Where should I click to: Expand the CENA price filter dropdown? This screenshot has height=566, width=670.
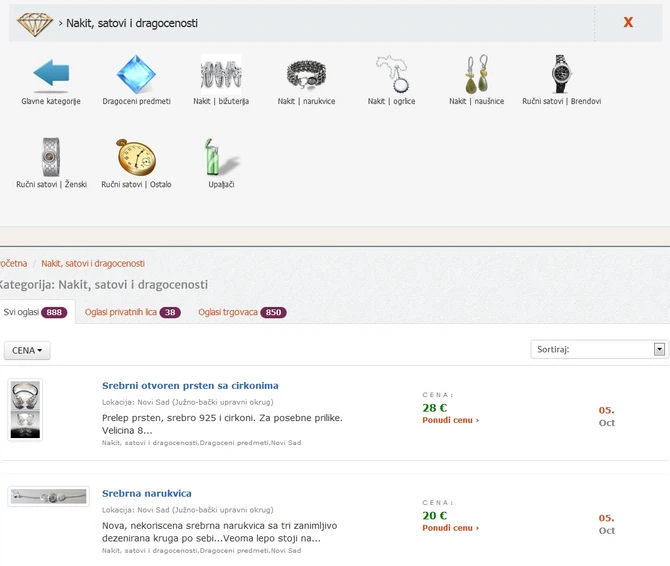pyautogui.click(x=27, y=351)
